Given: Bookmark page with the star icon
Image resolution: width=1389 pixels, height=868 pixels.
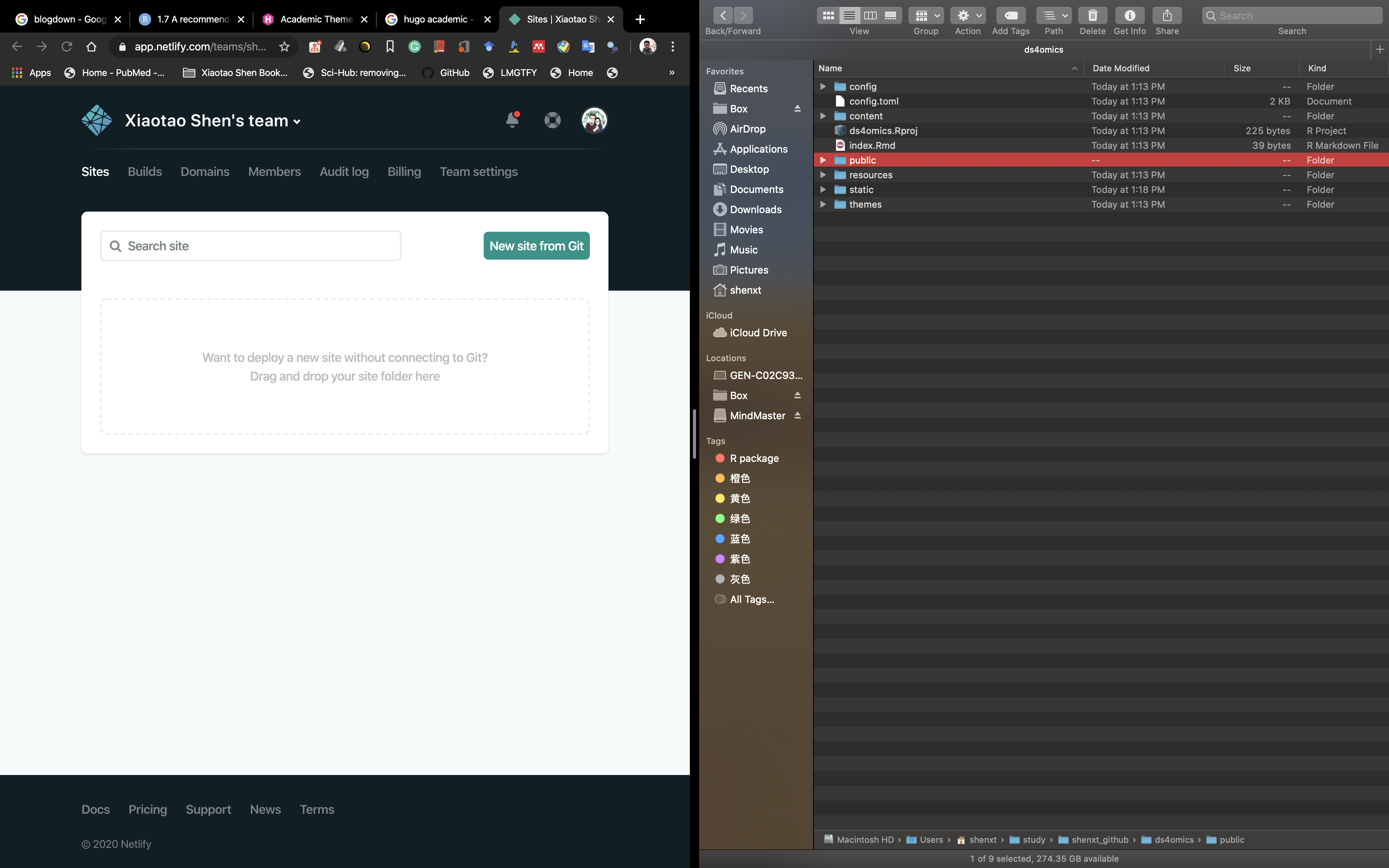Looking at the screenshot, I should tap(284, 46).
